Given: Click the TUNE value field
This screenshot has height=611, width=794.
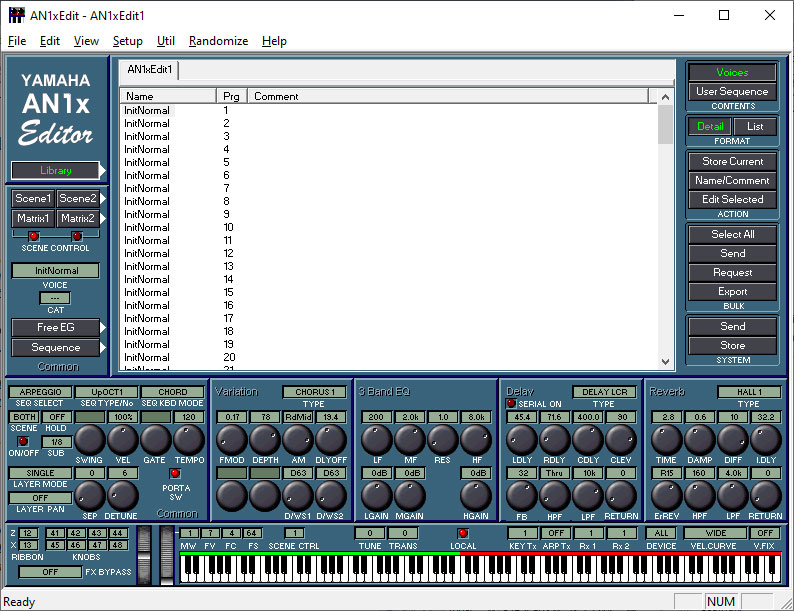Looking at the screenshot, I should 370,533.
